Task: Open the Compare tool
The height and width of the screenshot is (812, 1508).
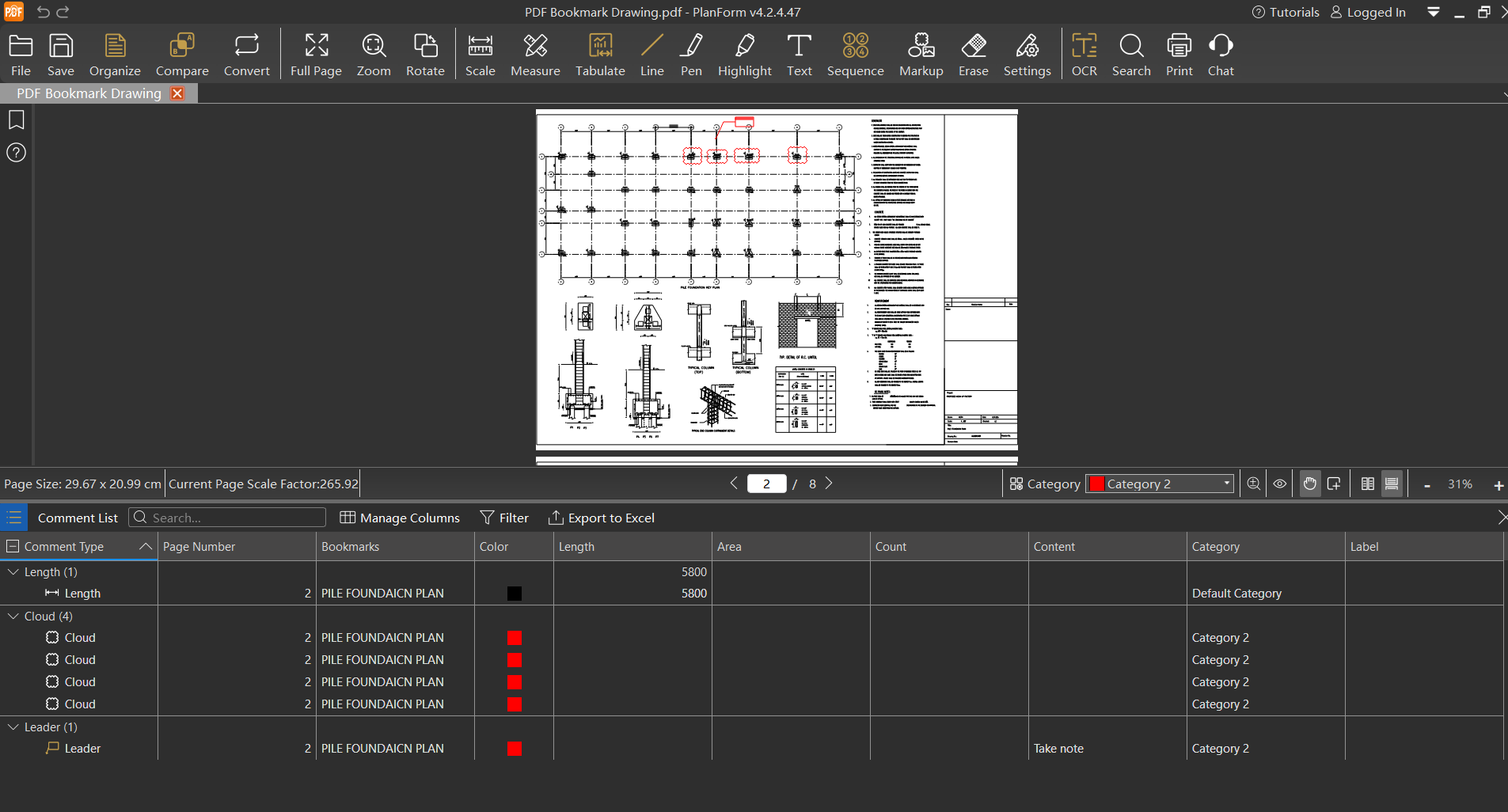Action: pyautogui.click(x=182, y=55)
